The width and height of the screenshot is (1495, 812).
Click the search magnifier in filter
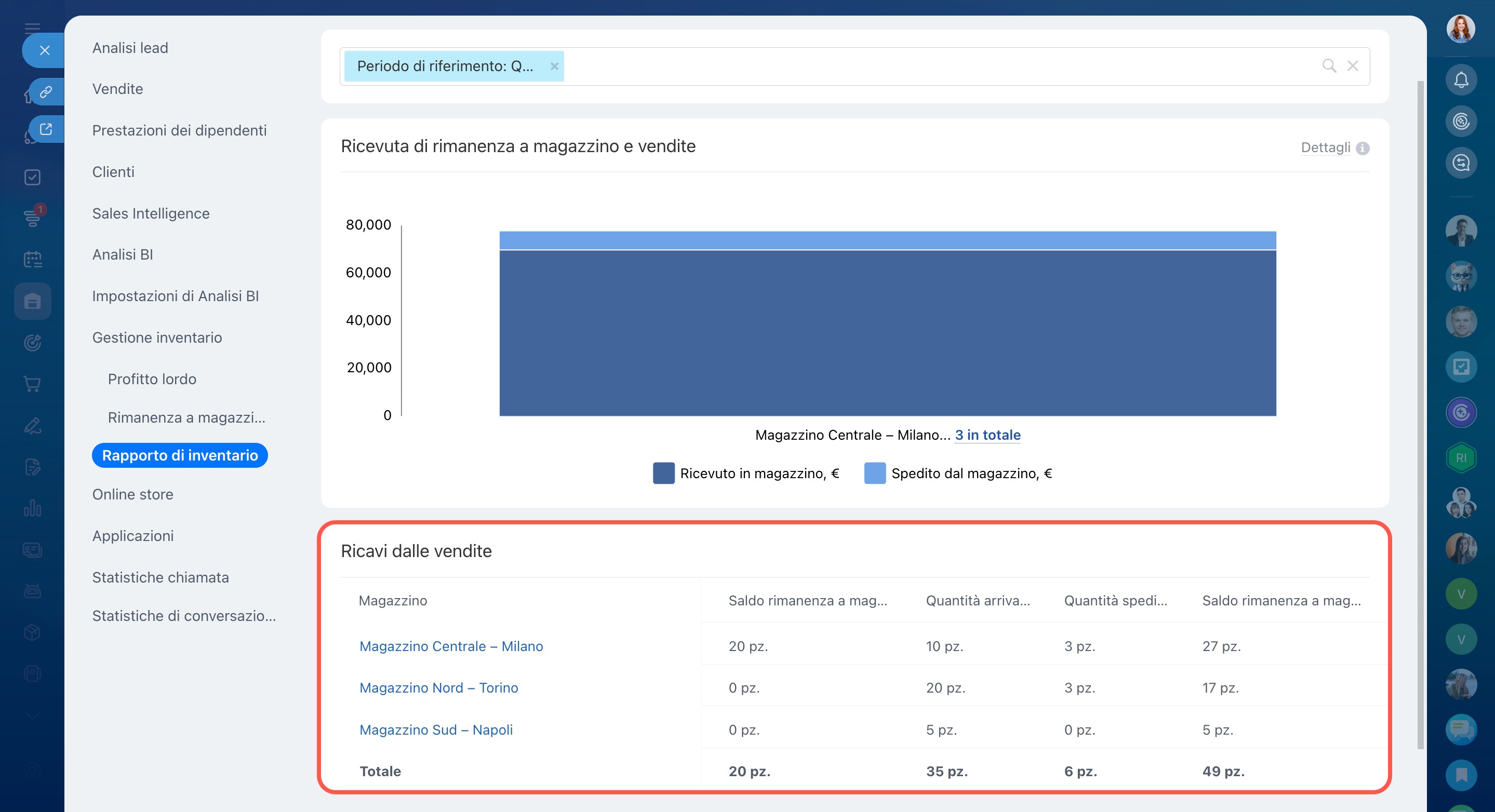tap(1329, 66)
